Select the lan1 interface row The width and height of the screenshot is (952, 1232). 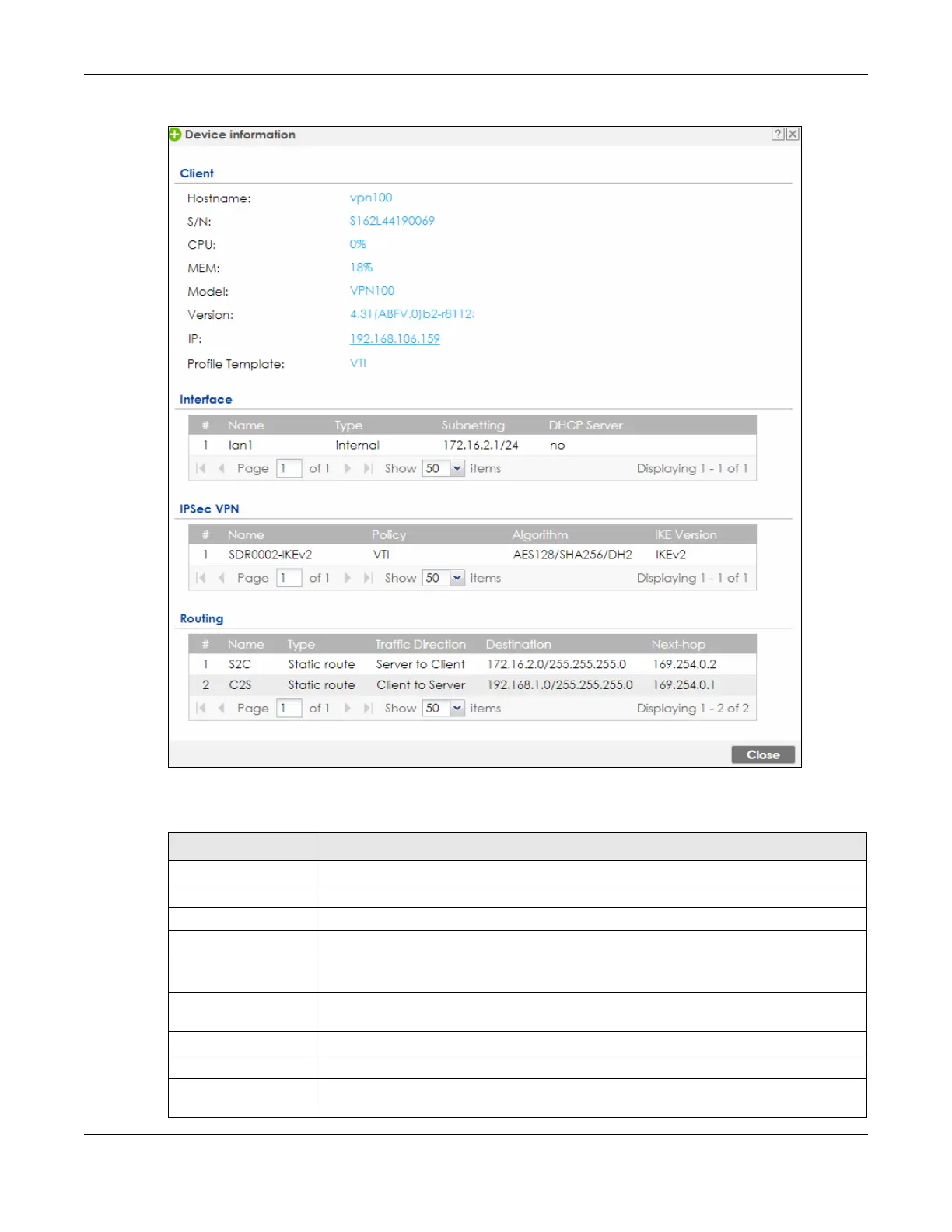472,445
